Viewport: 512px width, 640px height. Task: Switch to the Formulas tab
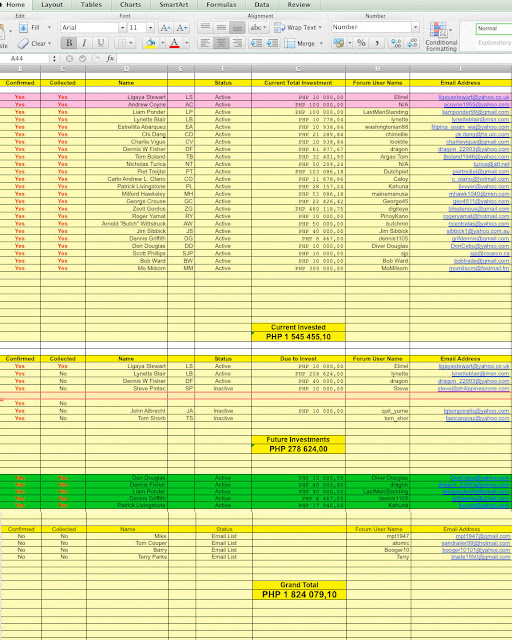pos(221,5)
